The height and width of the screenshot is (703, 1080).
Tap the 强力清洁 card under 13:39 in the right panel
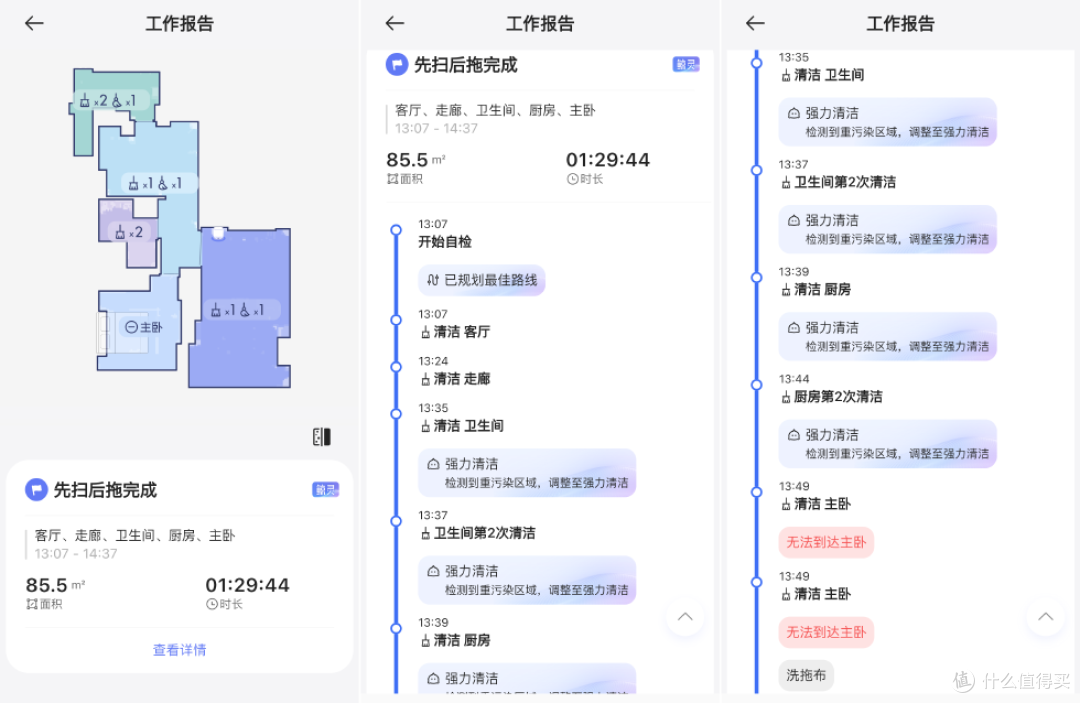coord(888,337)
